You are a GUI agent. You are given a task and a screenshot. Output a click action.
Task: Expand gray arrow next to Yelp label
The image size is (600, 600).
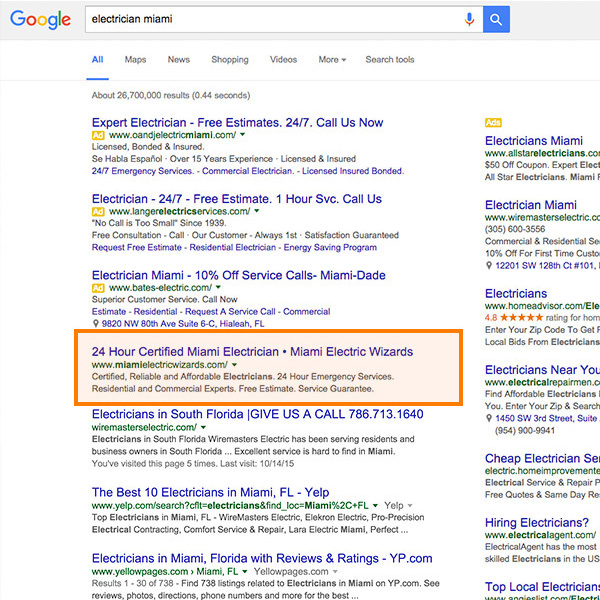409,505
